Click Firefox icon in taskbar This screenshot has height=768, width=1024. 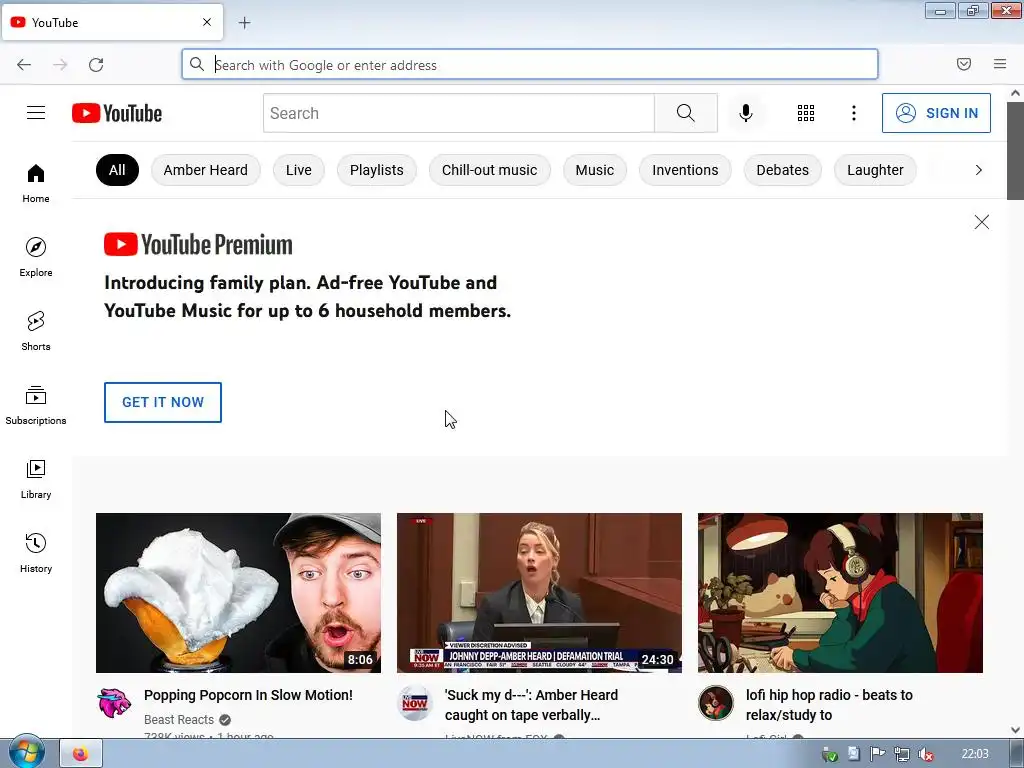(80, 754)
